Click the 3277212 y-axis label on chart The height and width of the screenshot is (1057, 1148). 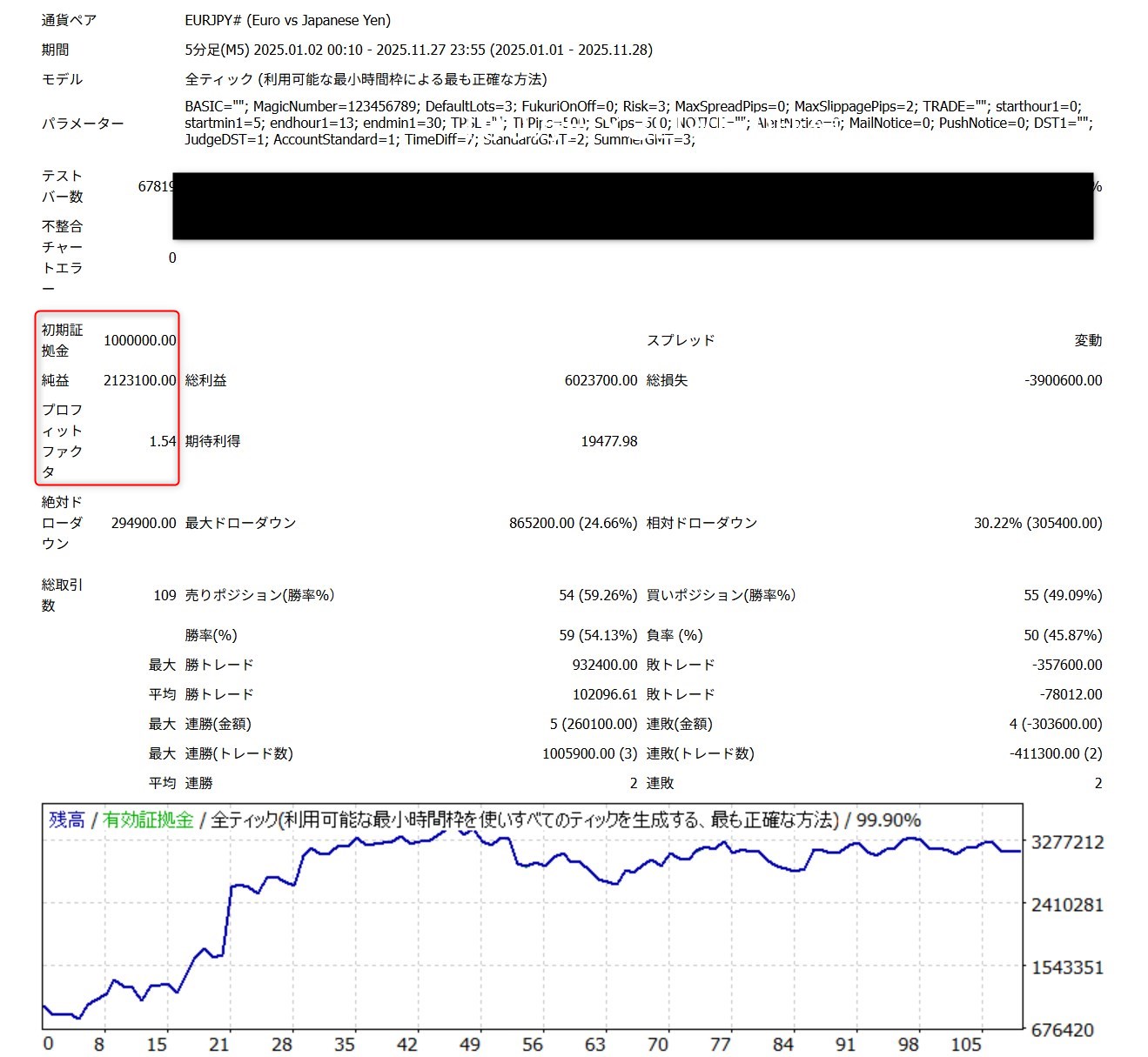(x=1067, y=842)
